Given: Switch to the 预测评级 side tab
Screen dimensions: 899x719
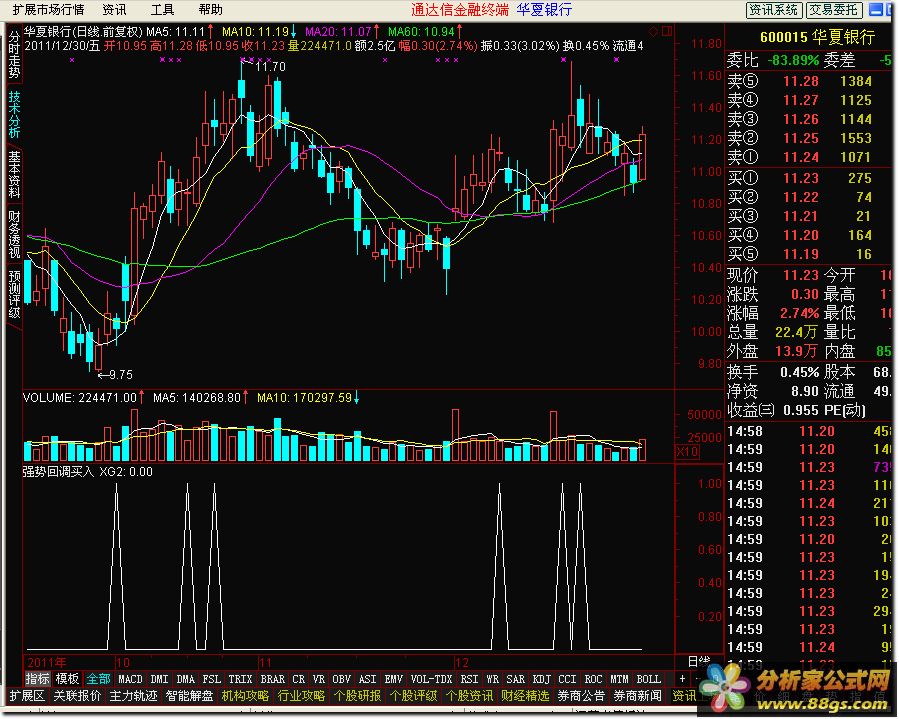Looking at the screenshot, I should pos(14,294).
